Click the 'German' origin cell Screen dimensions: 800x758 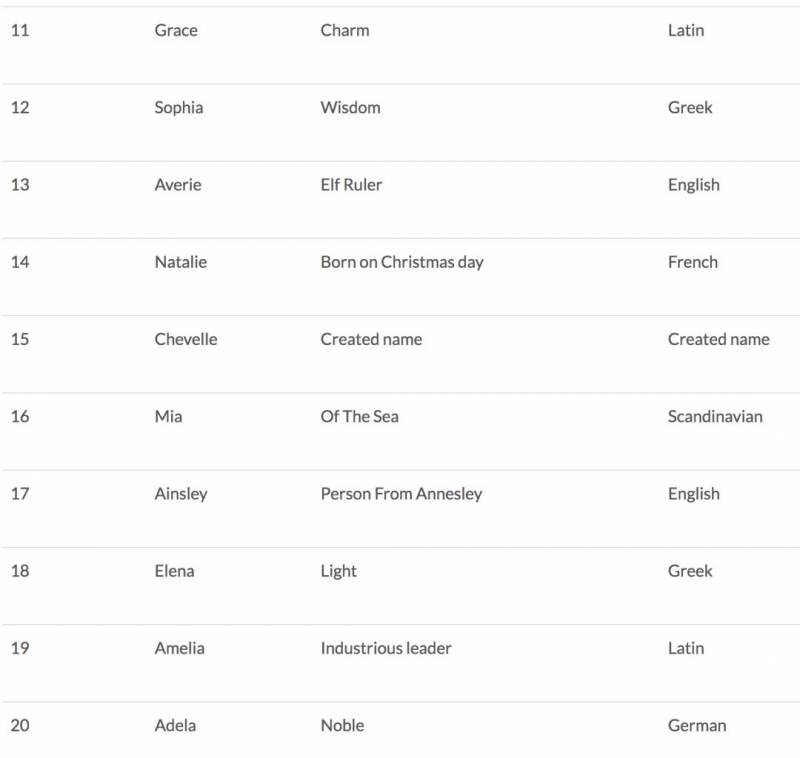tap(696, 725)
